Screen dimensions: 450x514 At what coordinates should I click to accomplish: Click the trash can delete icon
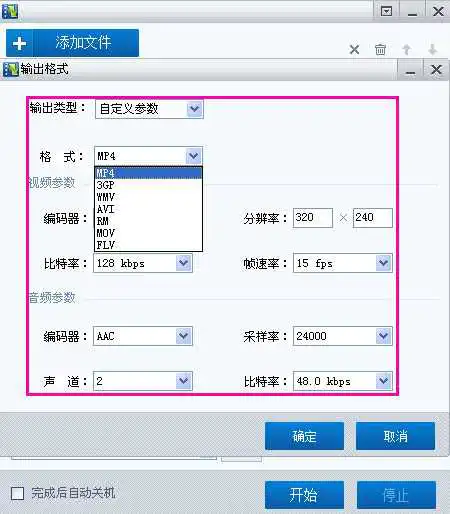[380, 50]
